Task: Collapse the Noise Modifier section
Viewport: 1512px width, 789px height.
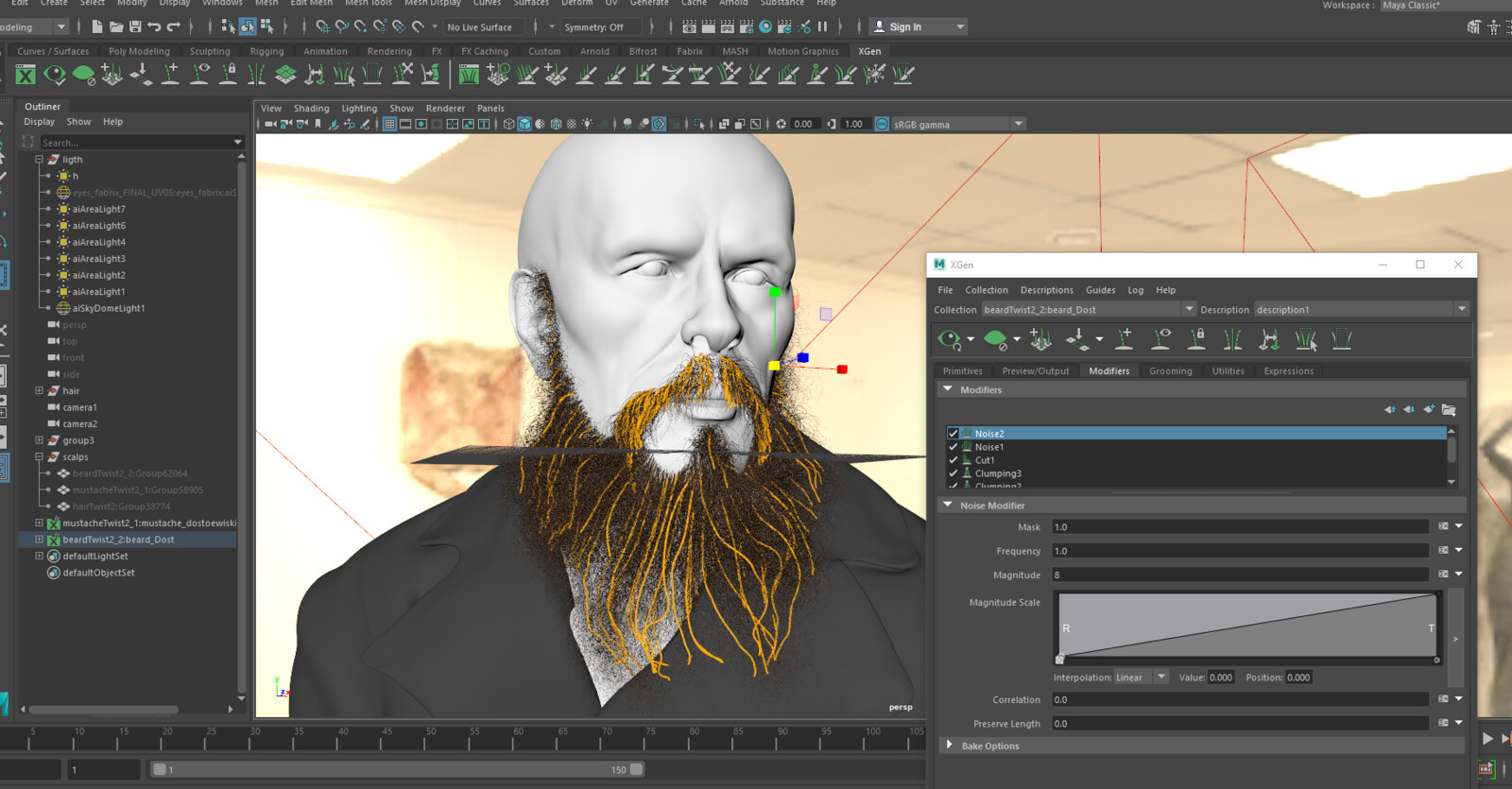Action: pos(948,505)
